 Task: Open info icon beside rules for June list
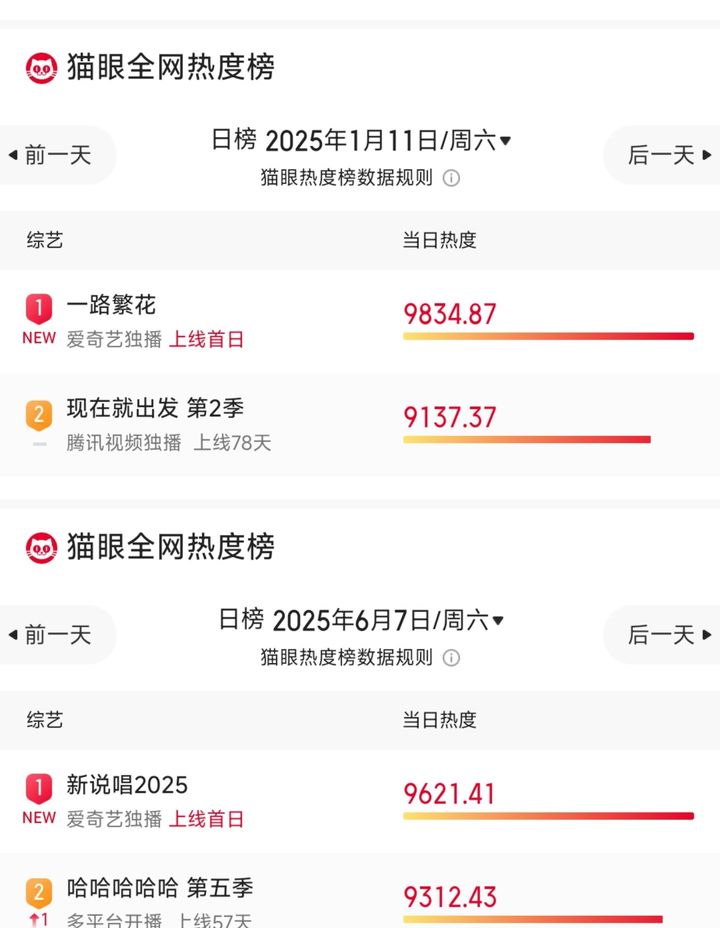(451, 658)
